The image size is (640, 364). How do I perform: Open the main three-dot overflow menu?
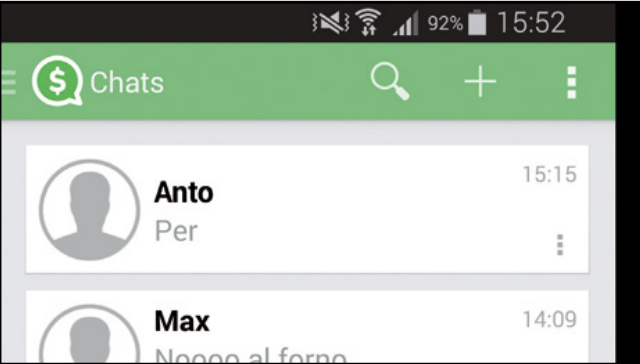point(572,83)
